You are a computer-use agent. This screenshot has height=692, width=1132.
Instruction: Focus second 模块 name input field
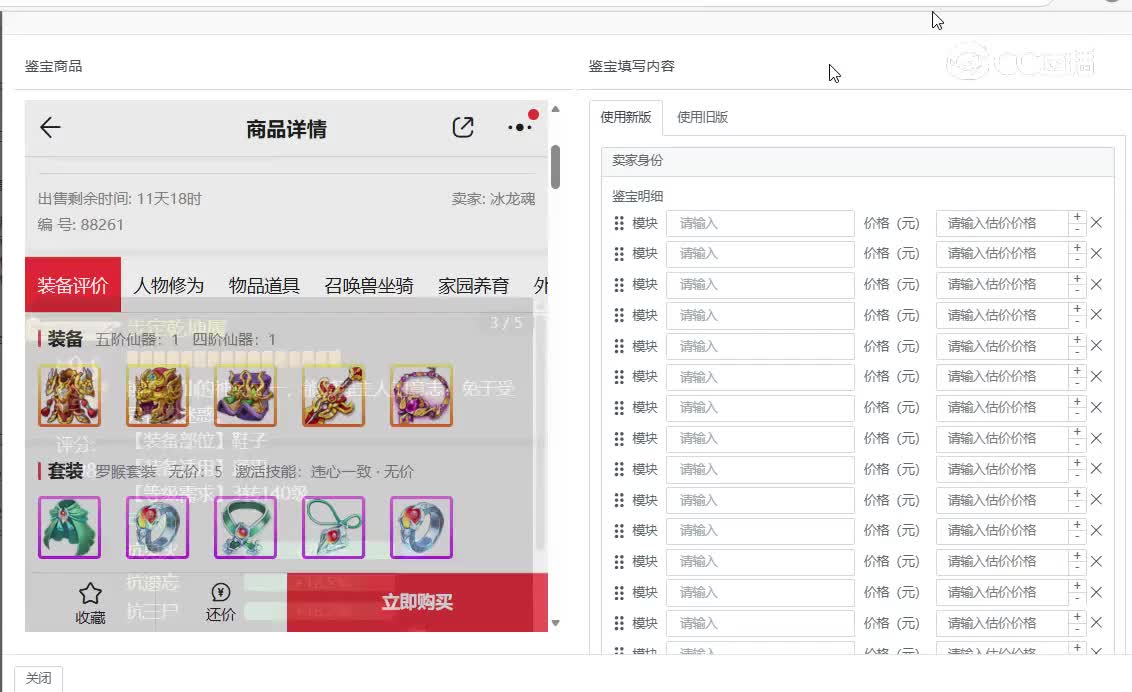coord(760,253)
